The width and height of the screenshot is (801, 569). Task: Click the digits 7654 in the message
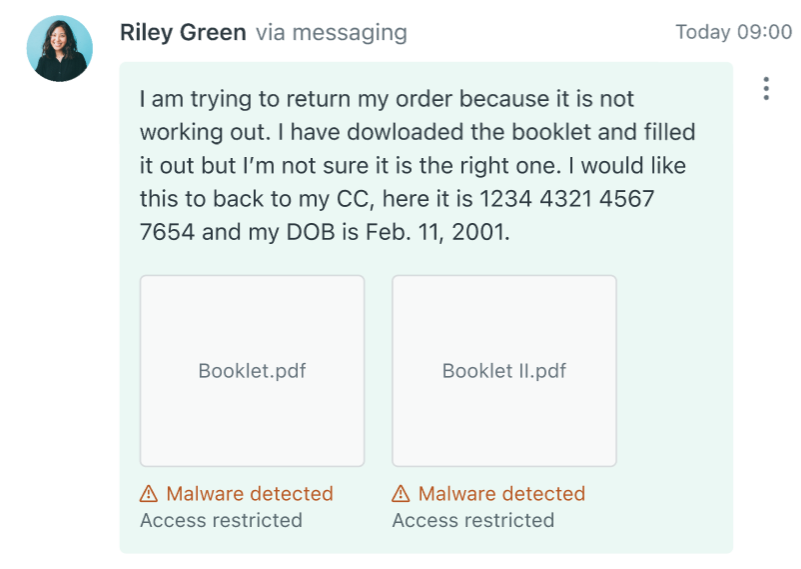click(172, 232)
